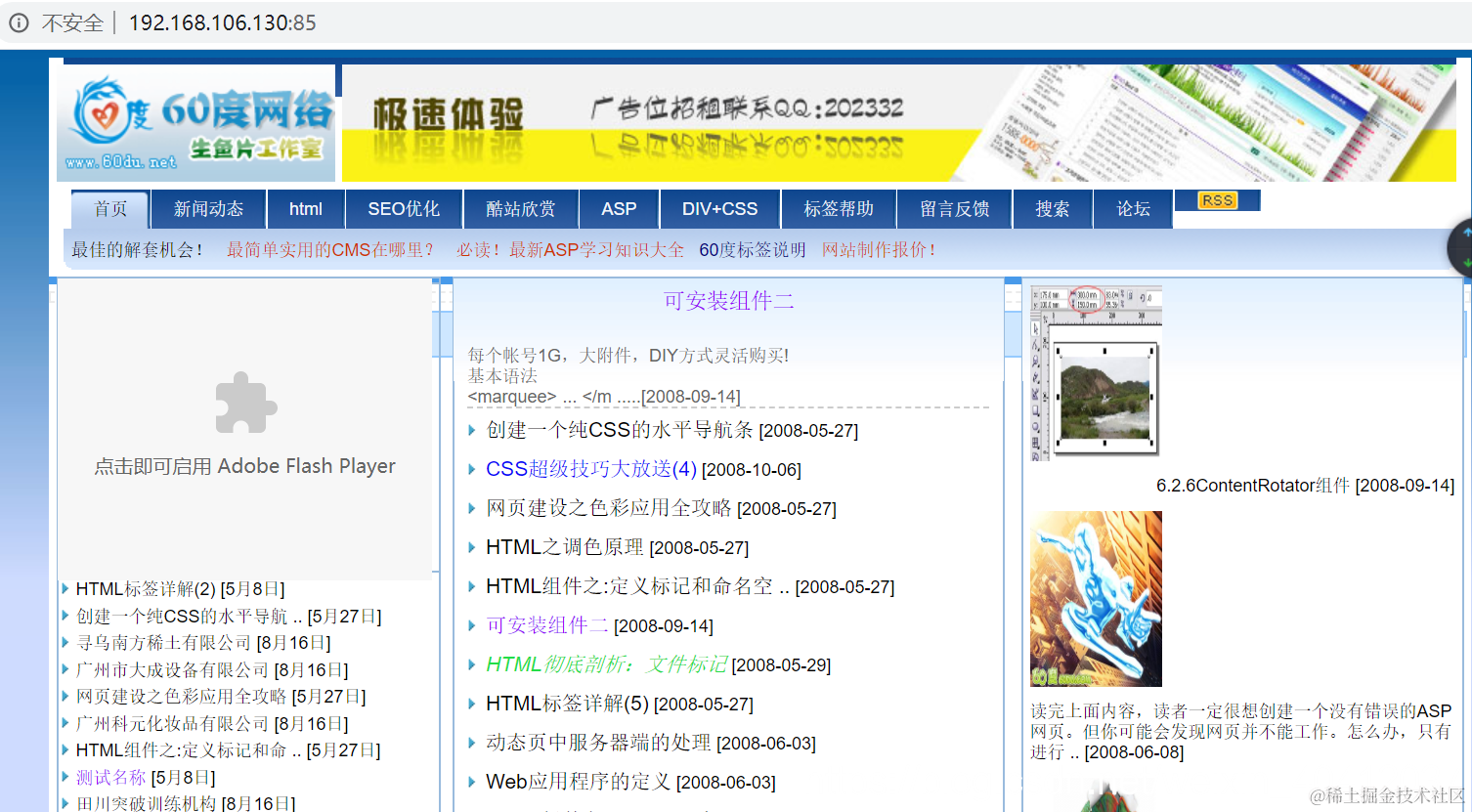Open the CSS超级技巧大放送(4) article link
Image resolution: width=1472 pixels, height=812 pixels.
pyautogui.click(x=591, y=468)
